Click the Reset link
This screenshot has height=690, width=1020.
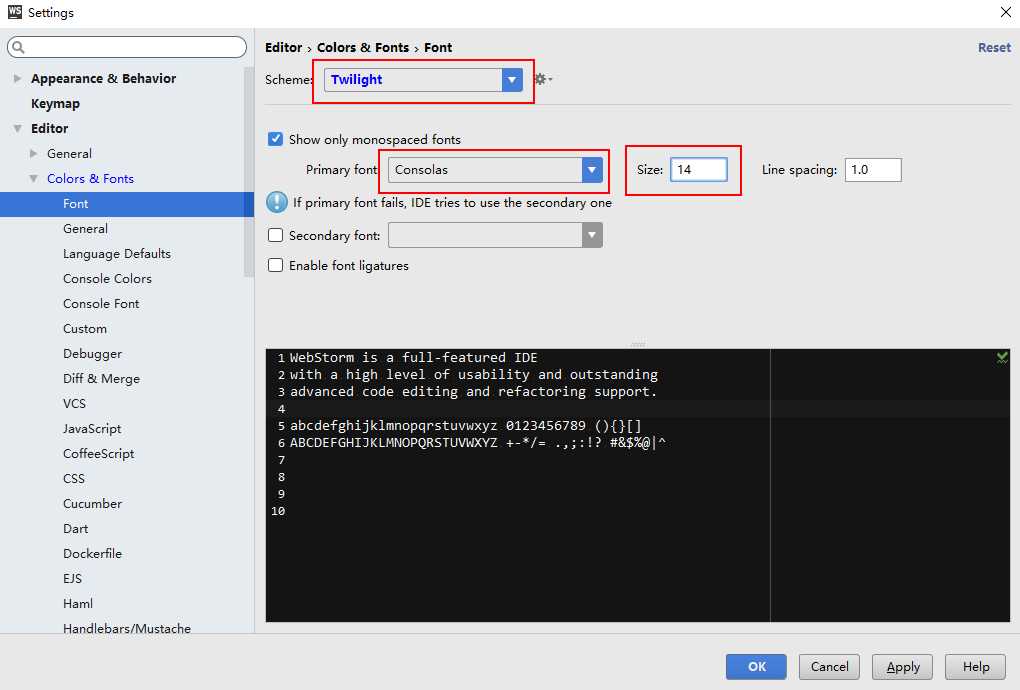(994, 47)
